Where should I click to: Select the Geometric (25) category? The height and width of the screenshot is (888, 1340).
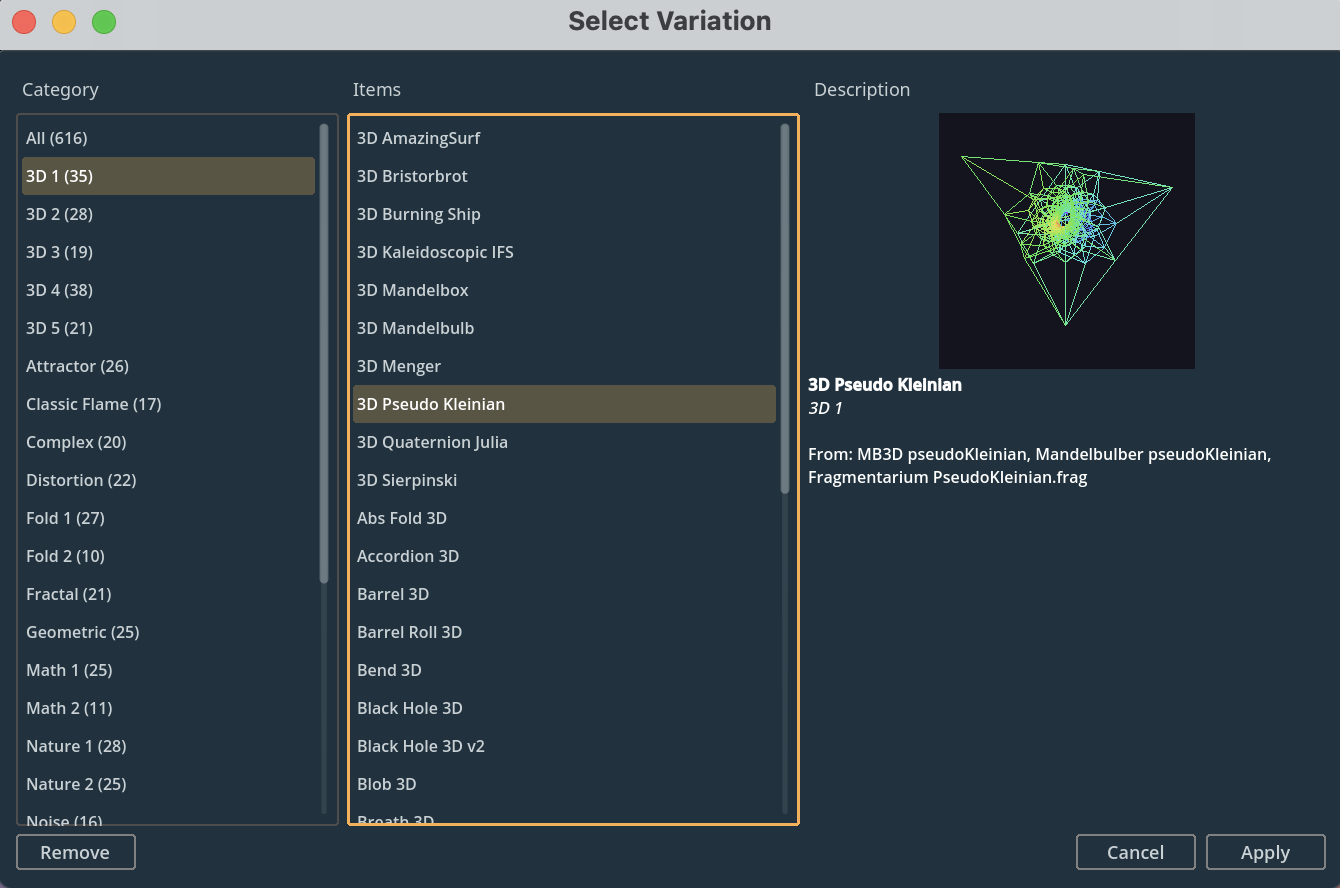pyautogui.click(x=168, y=632)
